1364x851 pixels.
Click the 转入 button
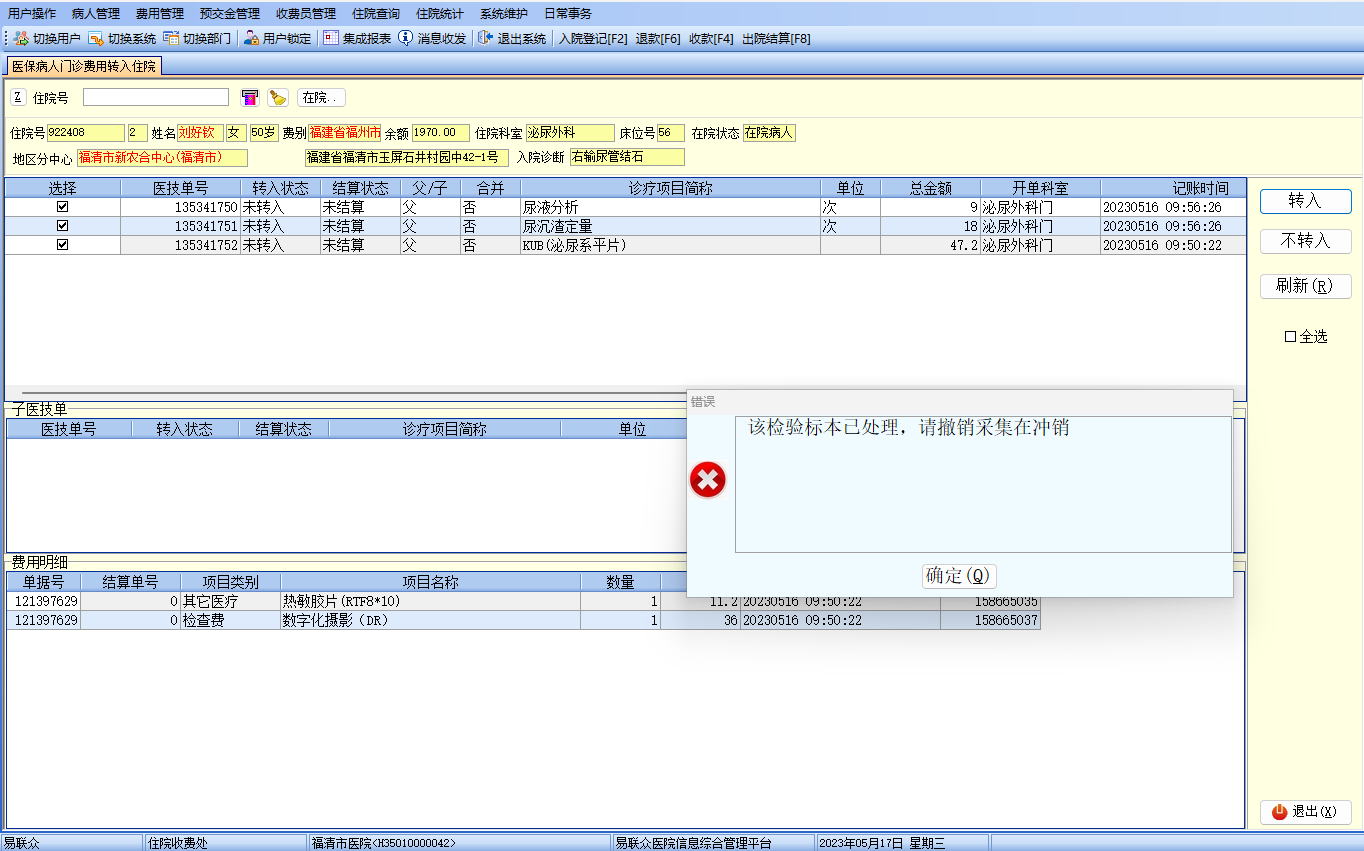(x=1305, y=201)
